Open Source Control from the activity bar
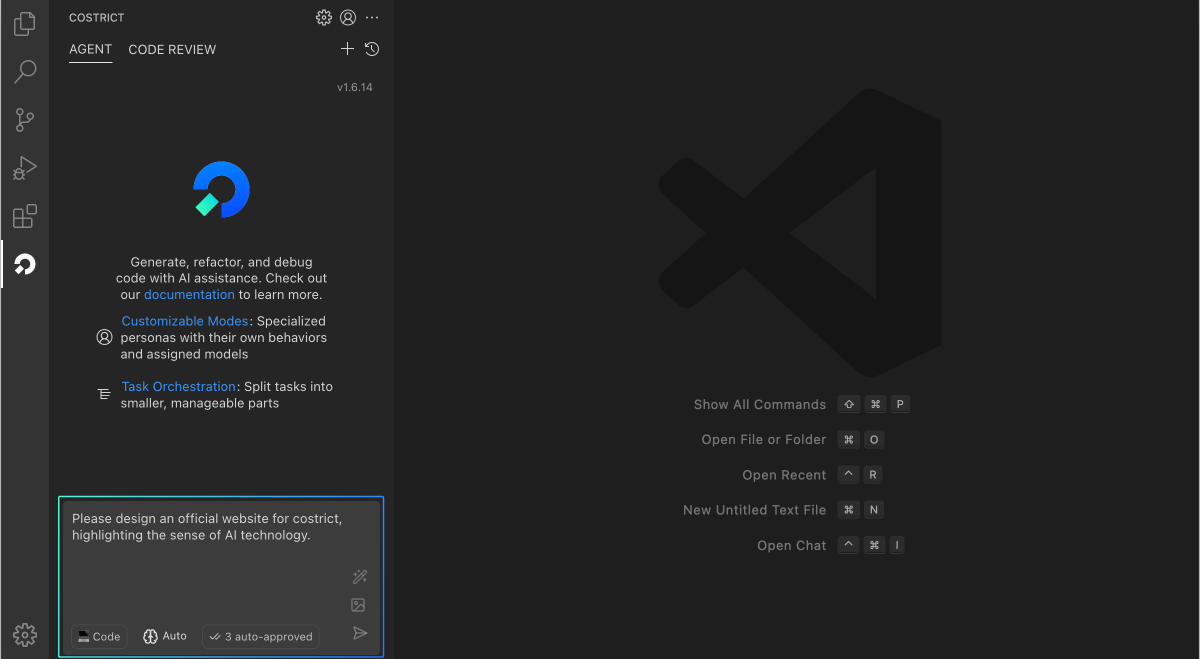 point(24,119)
